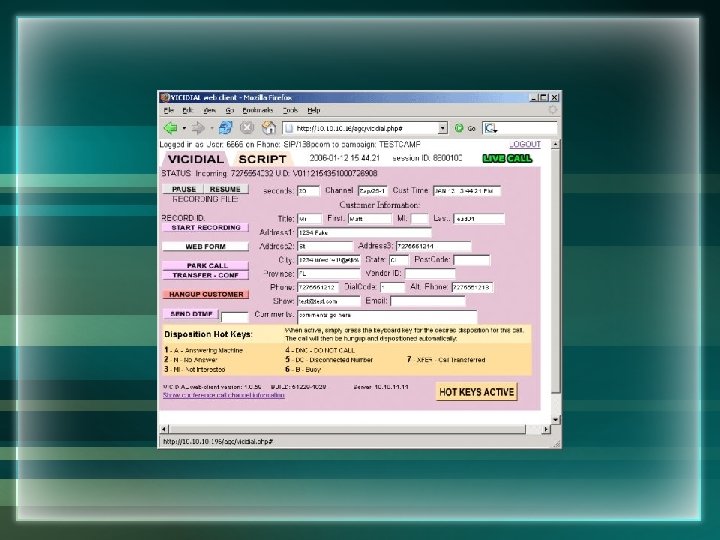The width and height of the screenshot is (720, 540).
Task: Click the Address1 input field
Action: coord(364,233)
